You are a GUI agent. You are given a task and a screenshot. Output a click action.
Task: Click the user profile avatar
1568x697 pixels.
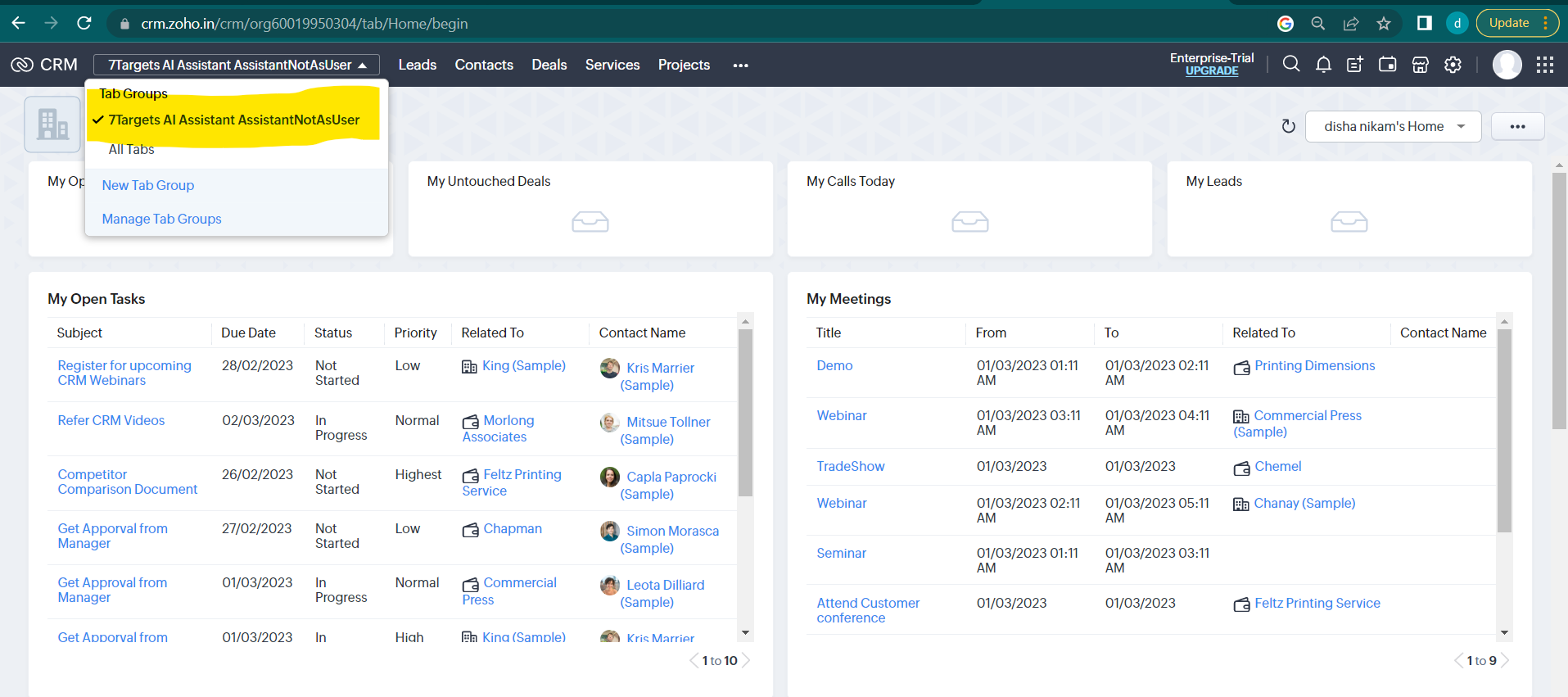tap(1507, 65)
